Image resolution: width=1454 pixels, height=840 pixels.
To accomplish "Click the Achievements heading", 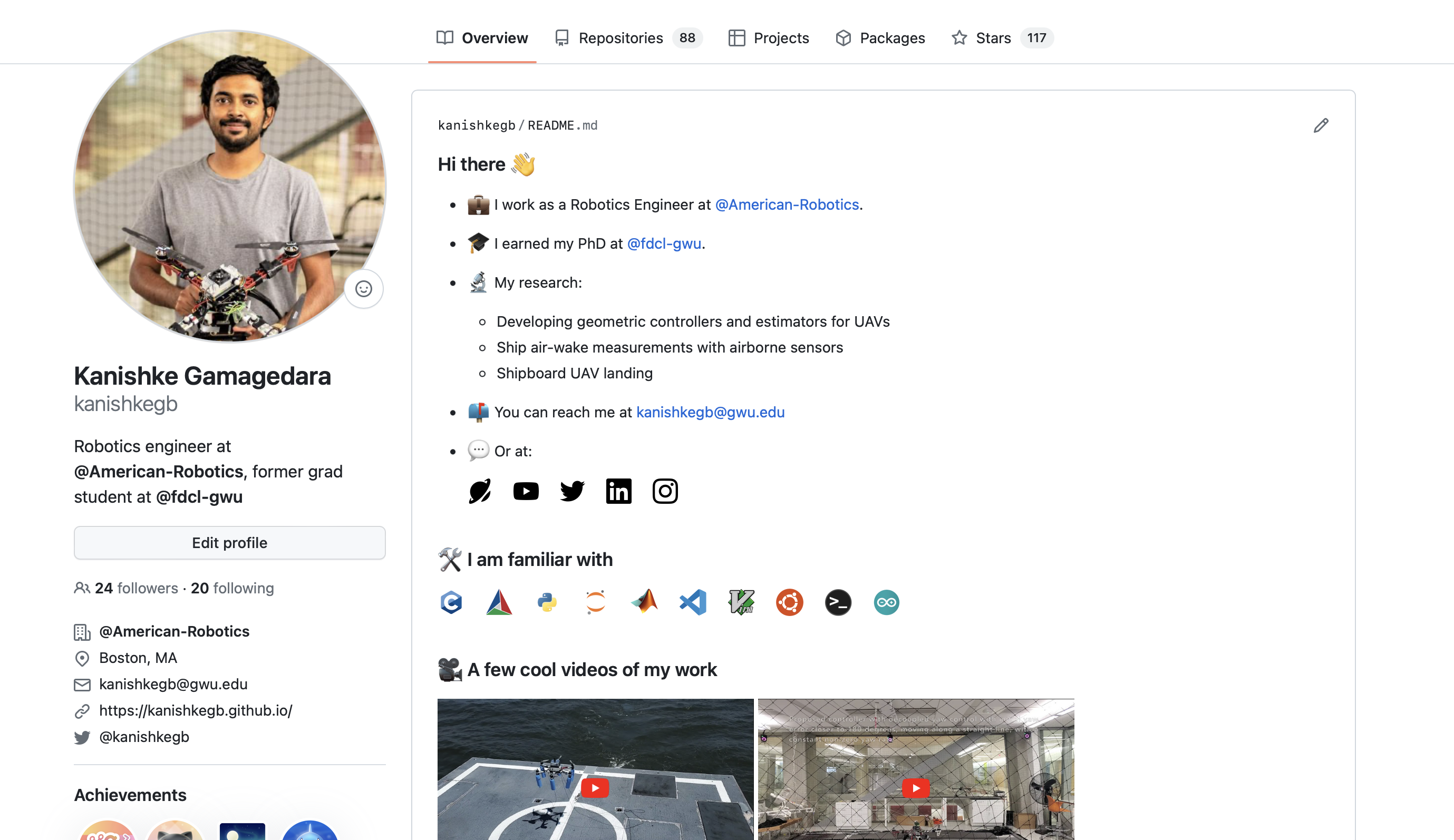I will (130, 795).
